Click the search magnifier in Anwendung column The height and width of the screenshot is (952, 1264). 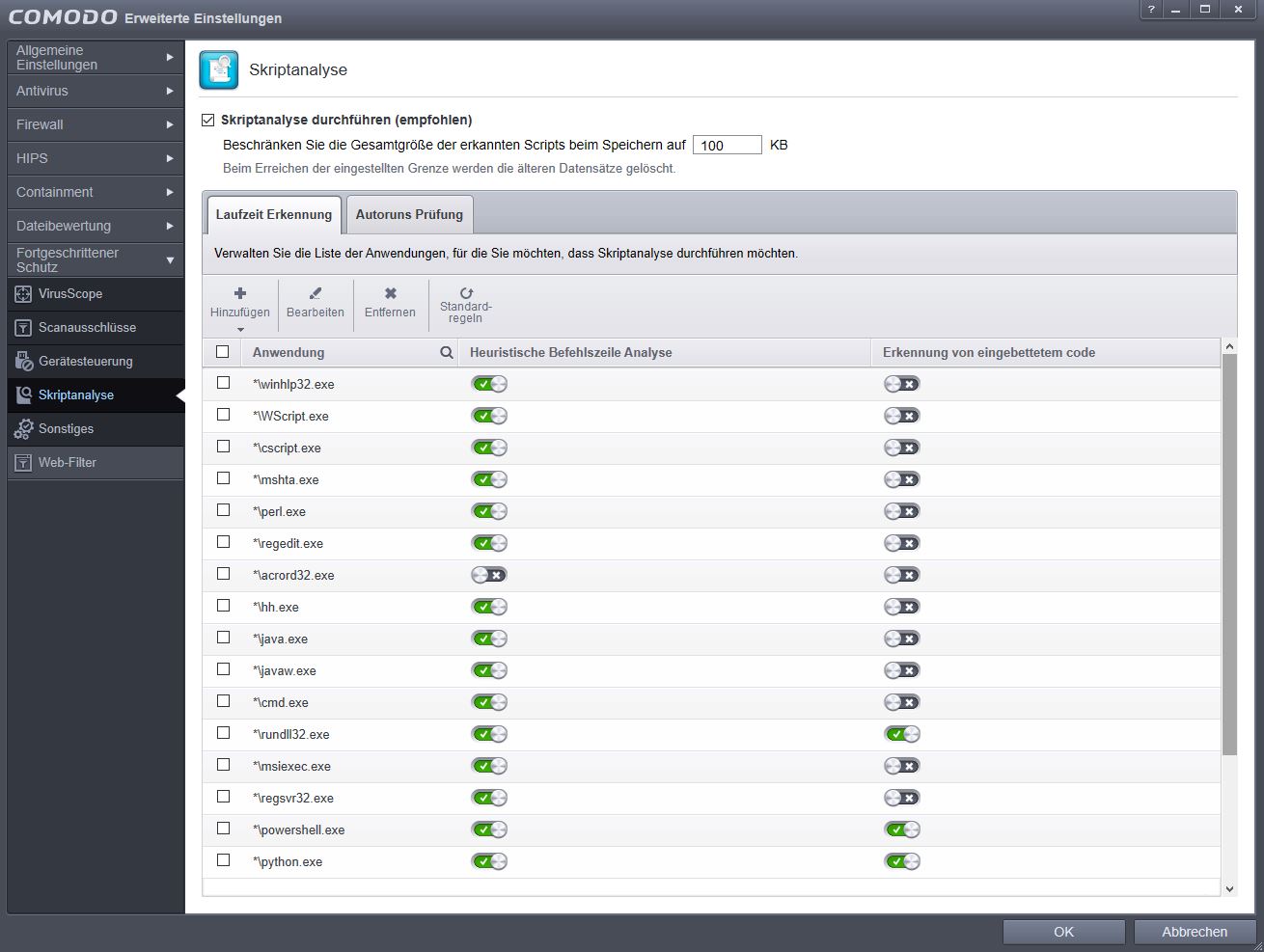[x=447, y=353]
